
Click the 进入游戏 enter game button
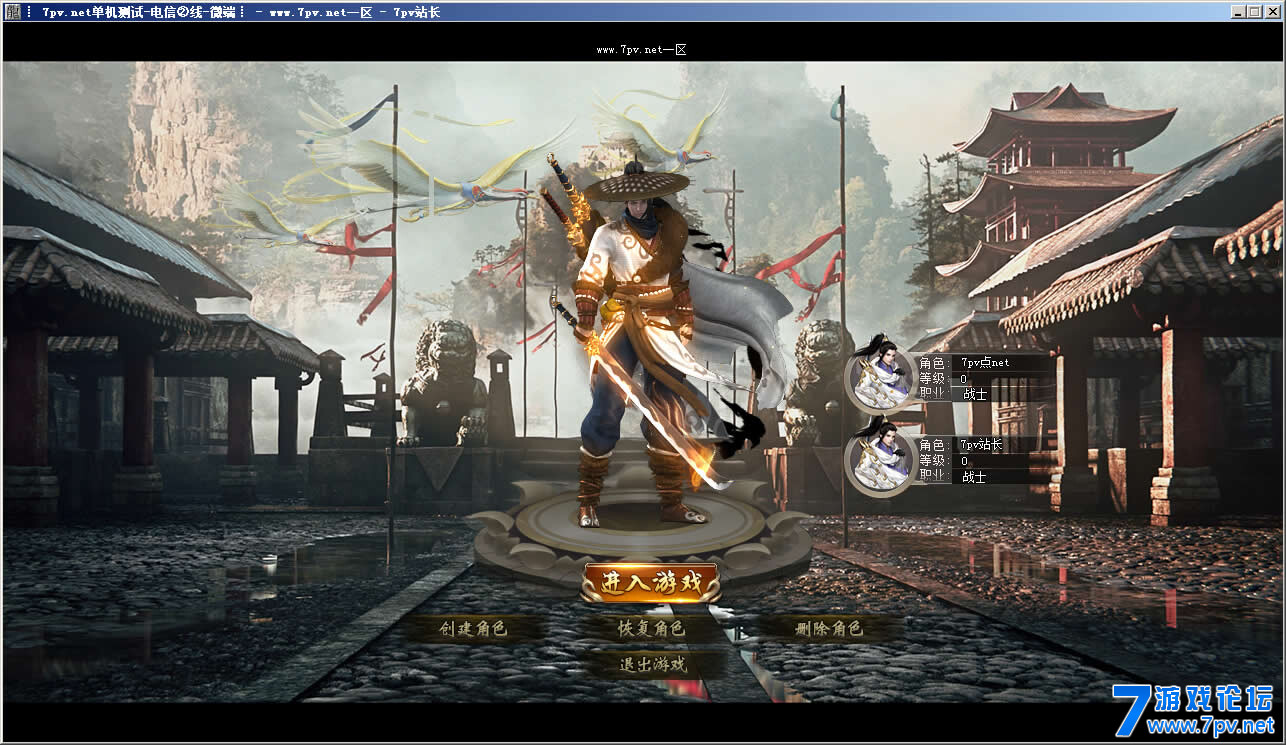click(x=651, y=584)
